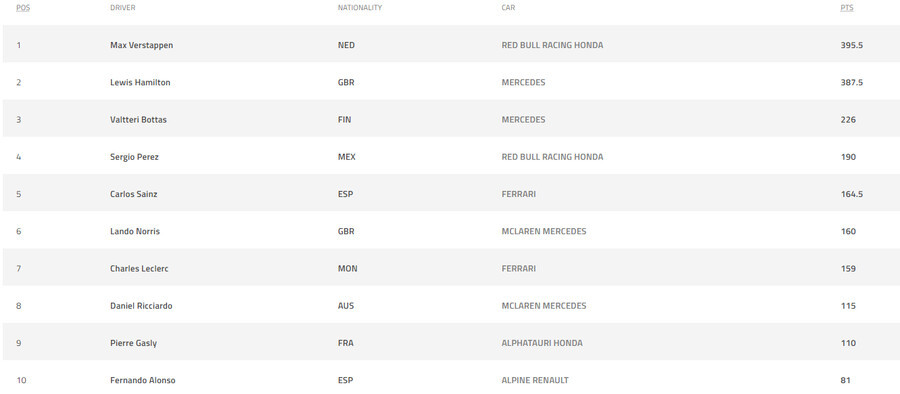Select the Carlos Sainz driver name
The width and height of the screenshot is (900, 394).
coord(134,194)
